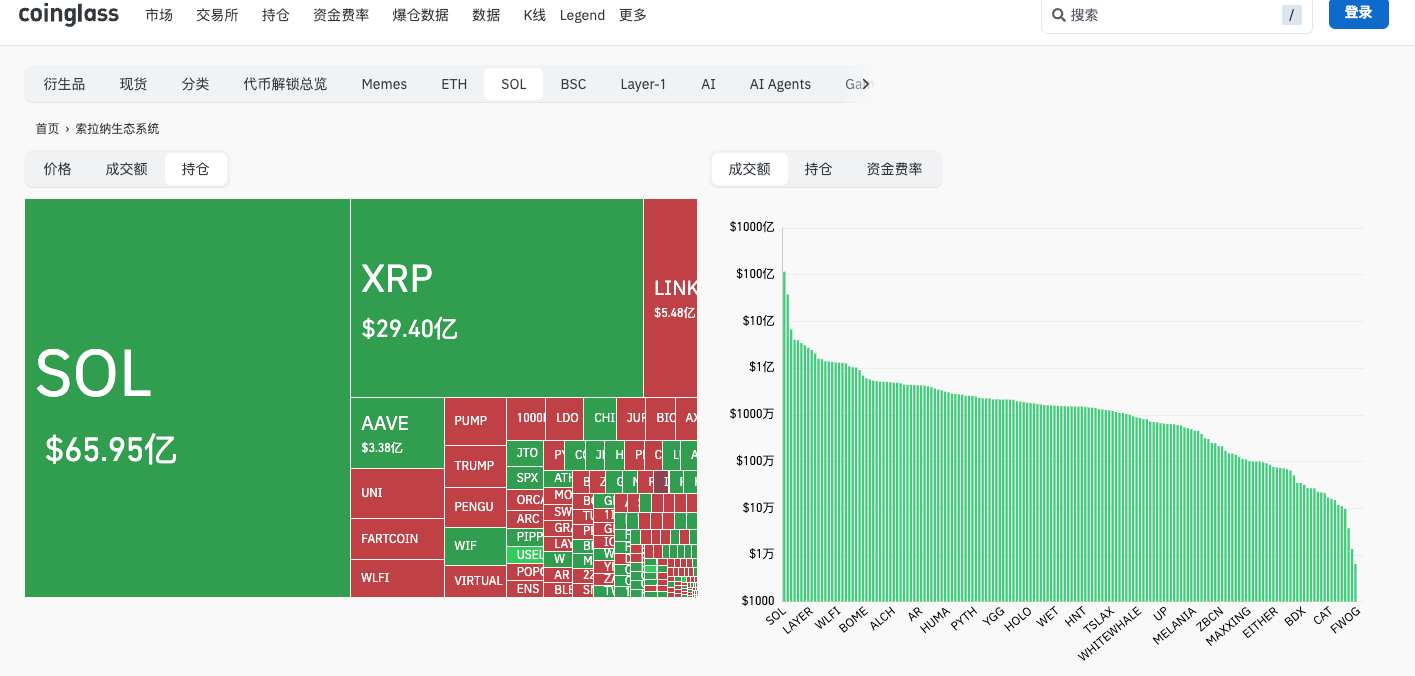Click the slash shortcut badge in search box
The height and width of the screenshot is (676, 1415).
pyautogui.click(x=1292, y=15)
